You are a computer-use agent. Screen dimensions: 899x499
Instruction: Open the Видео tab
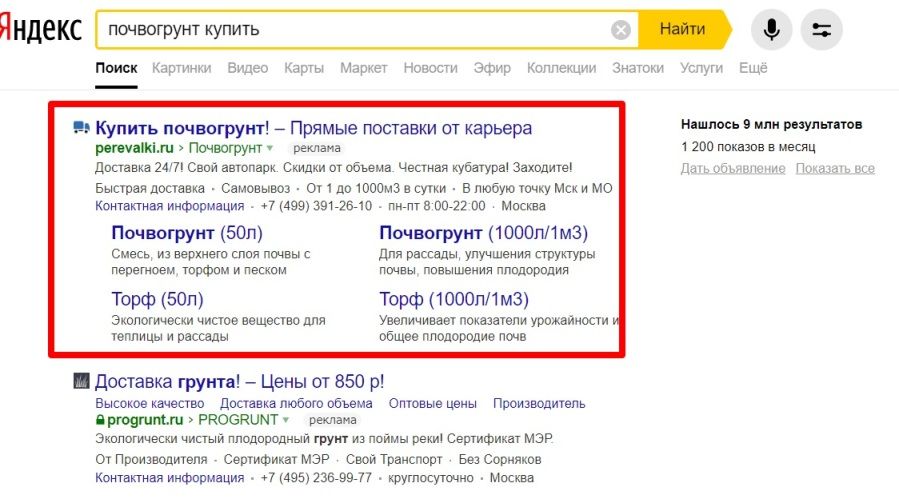[x=248, y=68]
